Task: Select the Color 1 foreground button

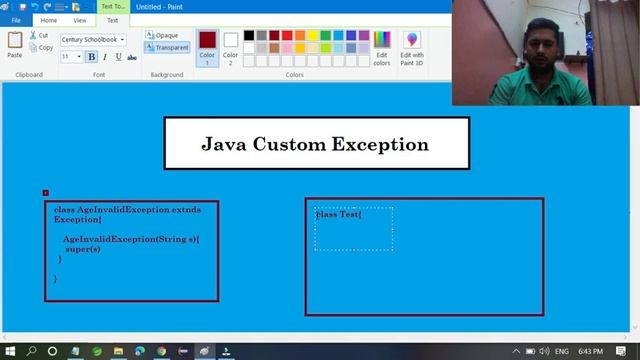Action: coord(207,48)
